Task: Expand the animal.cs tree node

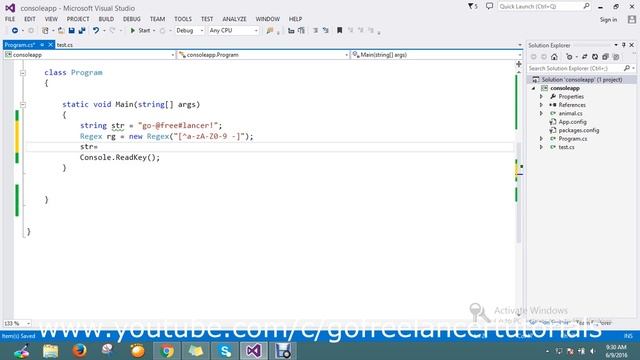Action: click(x=542, y=113)
